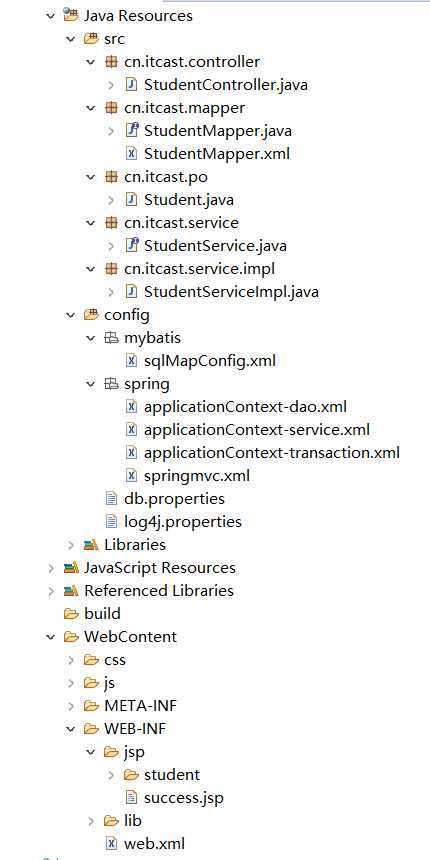Viewport: 430px width, 860px height.
Task: Click the JavaScript Resources icon
Action: (x=70, y=568)
